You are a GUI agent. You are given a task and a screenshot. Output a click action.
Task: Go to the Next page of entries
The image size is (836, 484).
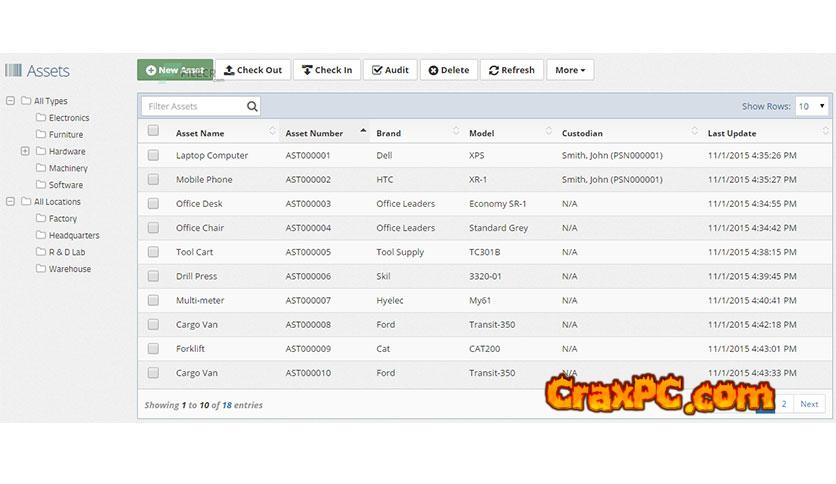pos(809,404)
